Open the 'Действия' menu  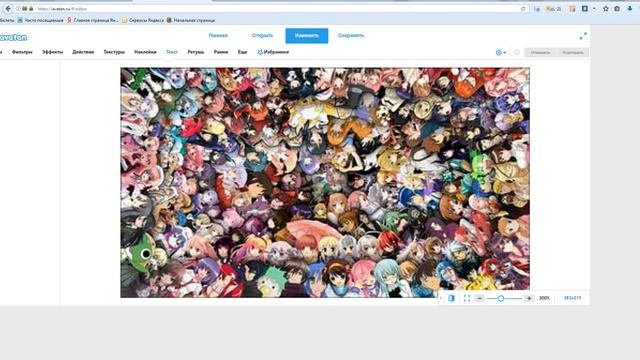83,52
